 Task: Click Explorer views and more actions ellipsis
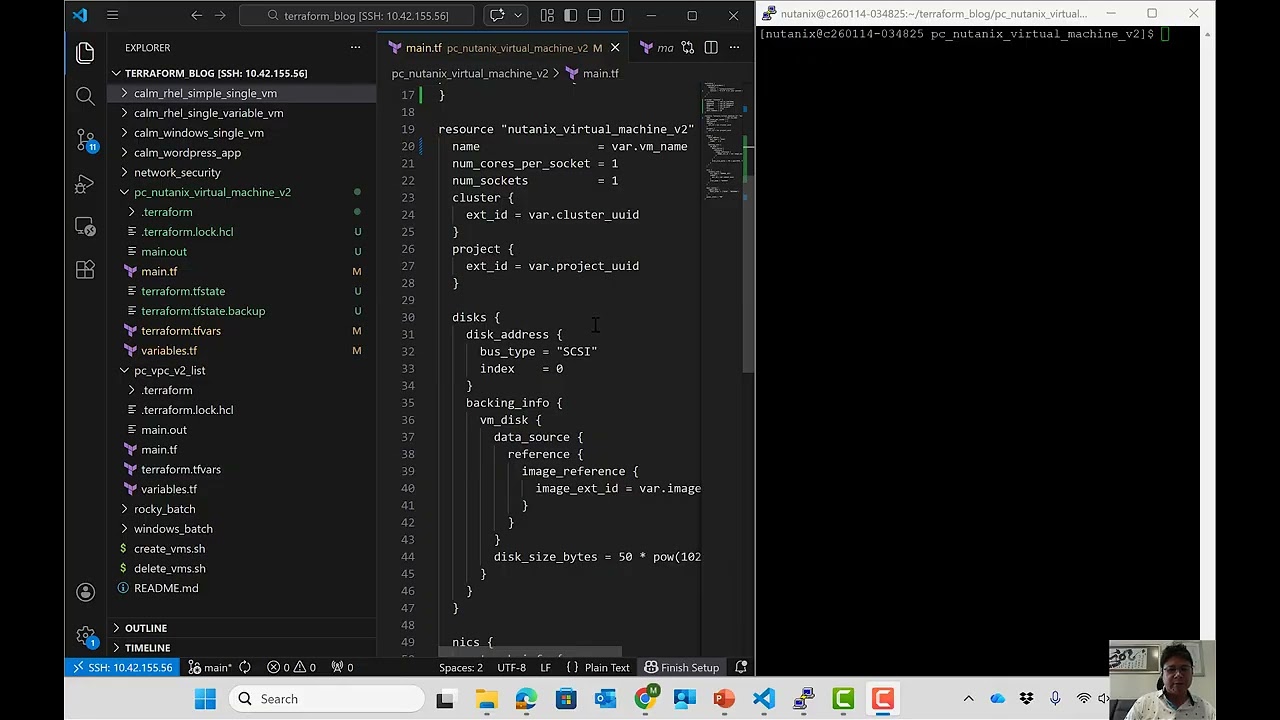click(355, 47)
